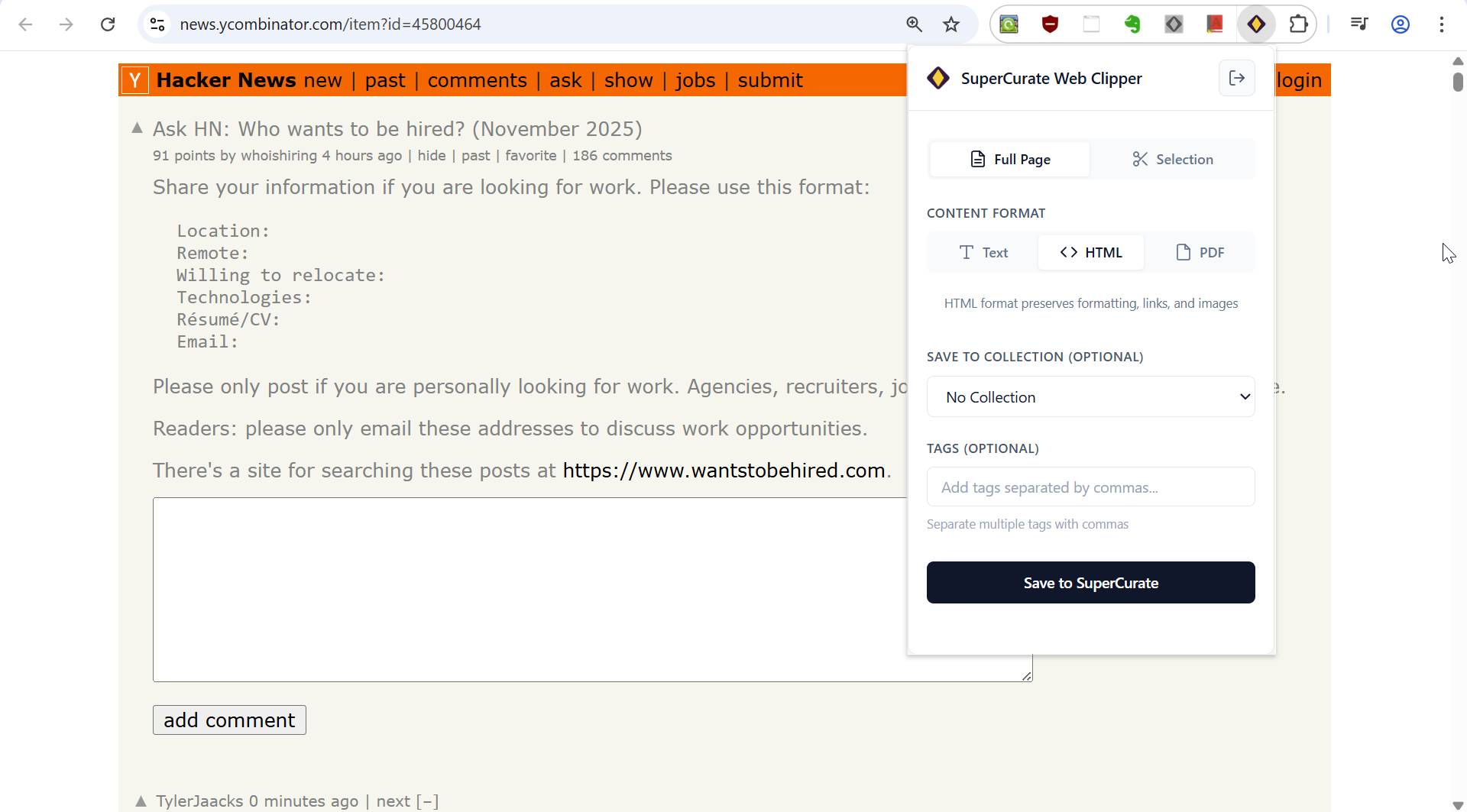The height and width of the screenshot is (812, 1467).
Task: Click the zoom magnifier icon in address bar
Action: coord(914,24)
